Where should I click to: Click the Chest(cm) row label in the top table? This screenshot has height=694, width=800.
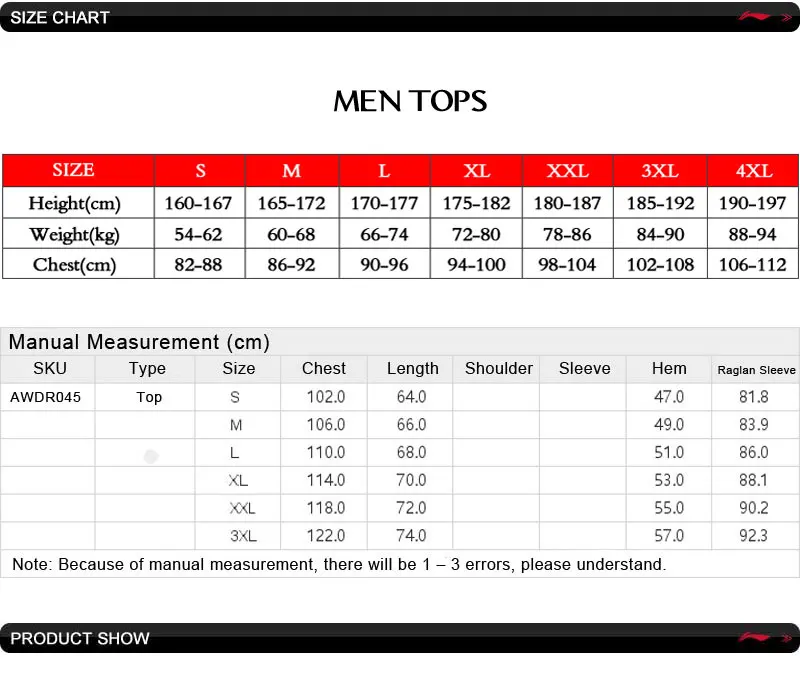74,264
